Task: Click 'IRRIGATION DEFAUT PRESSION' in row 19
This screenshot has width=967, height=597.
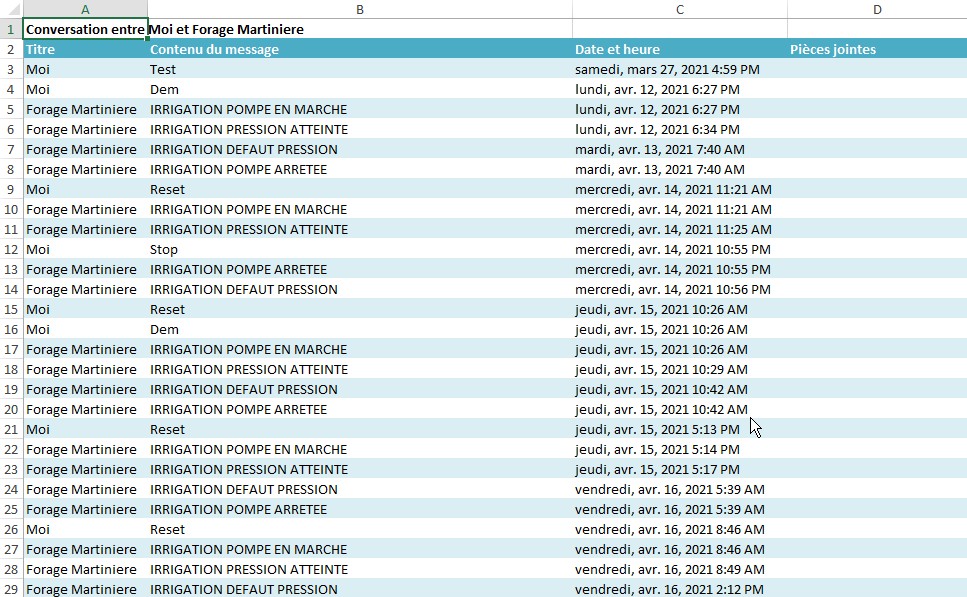Action: pyautogui.click(x=244, y=389)
